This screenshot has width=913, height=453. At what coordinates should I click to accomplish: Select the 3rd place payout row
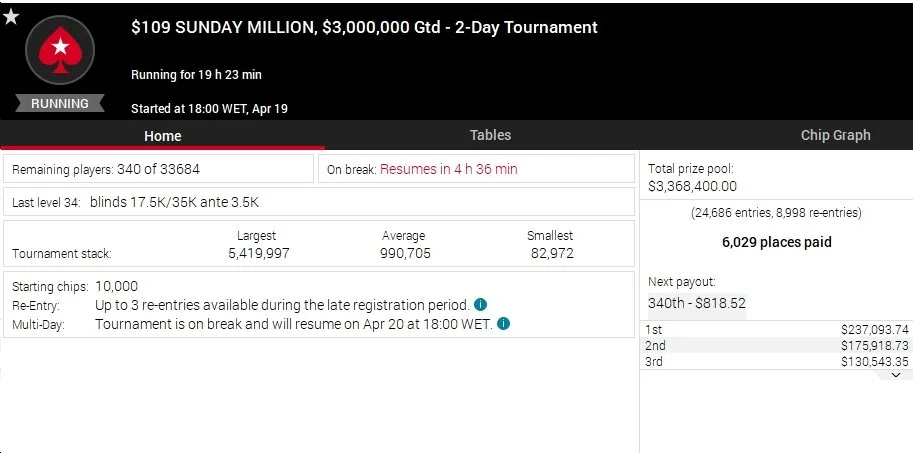pyautogui.click(x=776, y=362)
